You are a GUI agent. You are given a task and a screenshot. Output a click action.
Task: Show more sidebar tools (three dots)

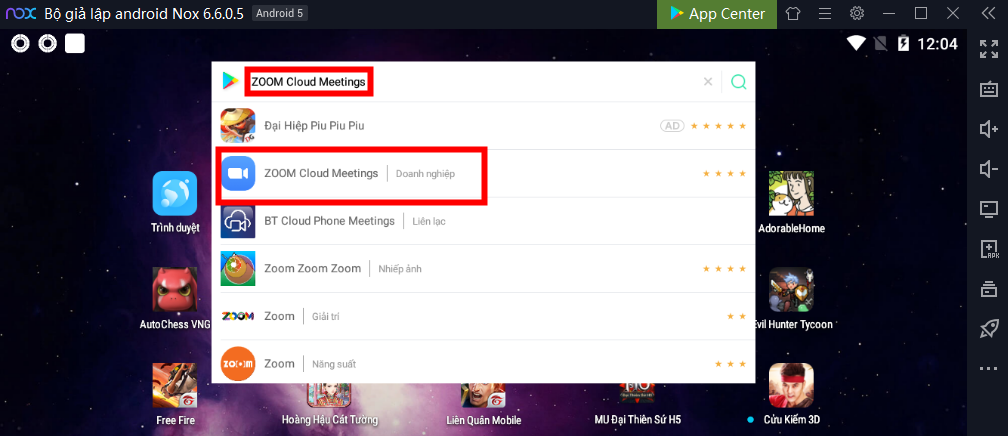point(989,369)
